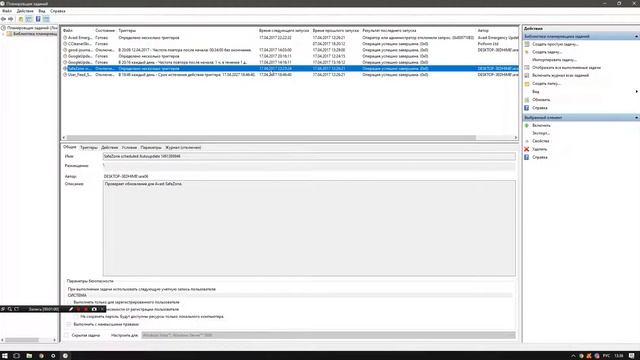This screenshot has height=360, width=640.
Task: Click the Время следующего запуска column header
Action: tap(284, 31)
